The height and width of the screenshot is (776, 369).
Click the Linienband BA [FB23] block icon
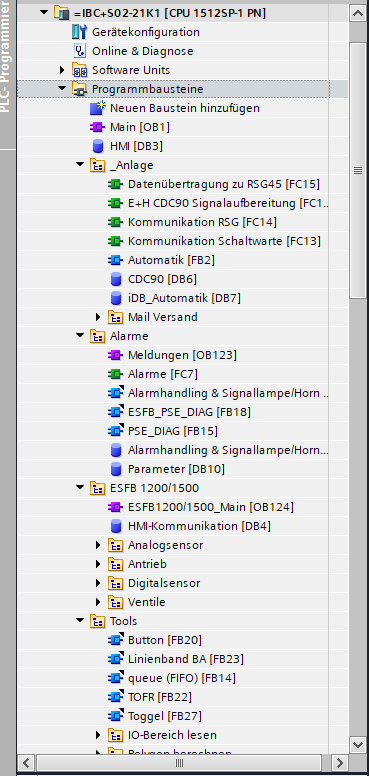pyautogui.click(x=116, y=659)
